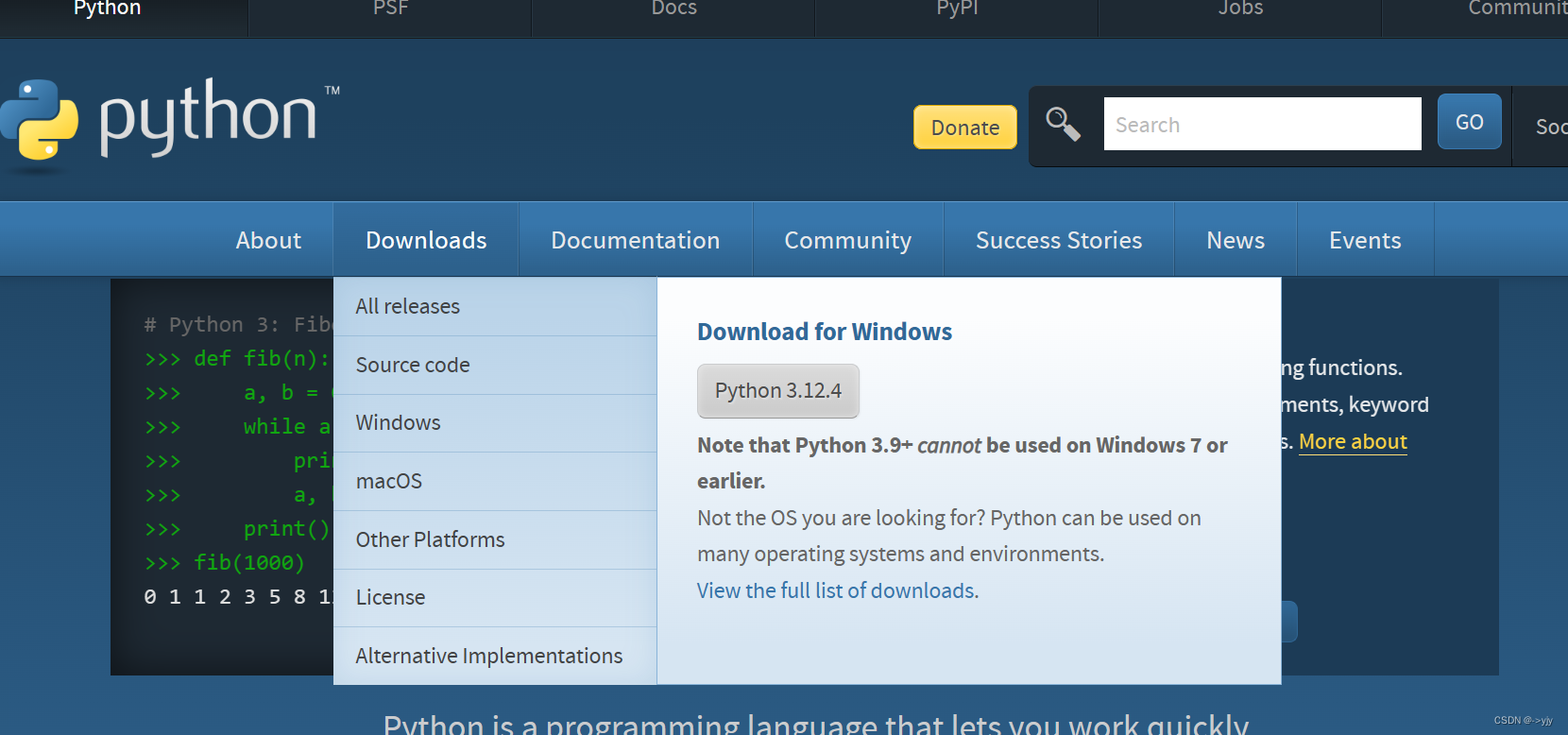Open the Community main navigation menu

(848, 240)
